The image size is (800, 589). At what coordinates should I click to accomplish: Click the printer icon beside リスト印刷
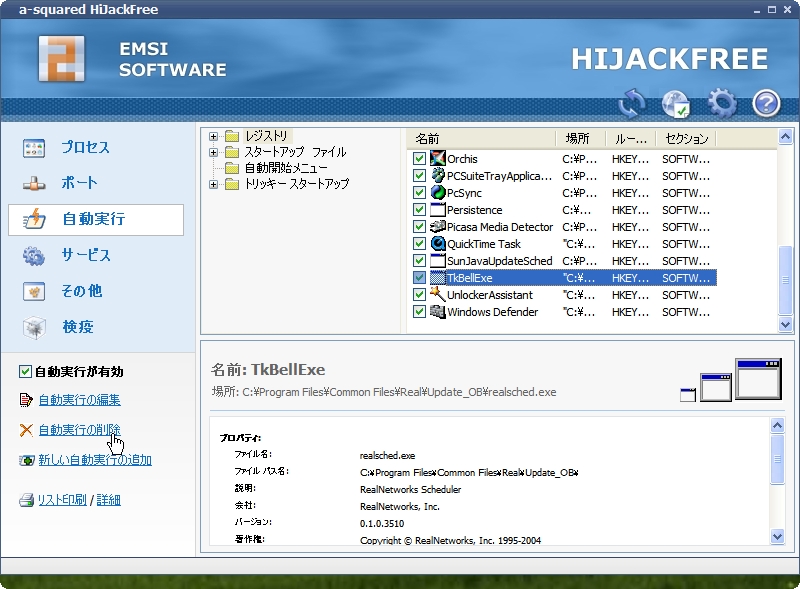[x=26, y=500]
